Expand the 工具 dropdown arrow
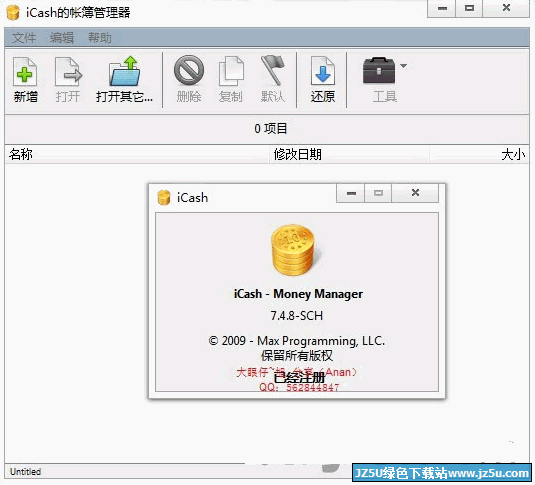Viewport: 535px width, 485px height. [x=403, y=66]
